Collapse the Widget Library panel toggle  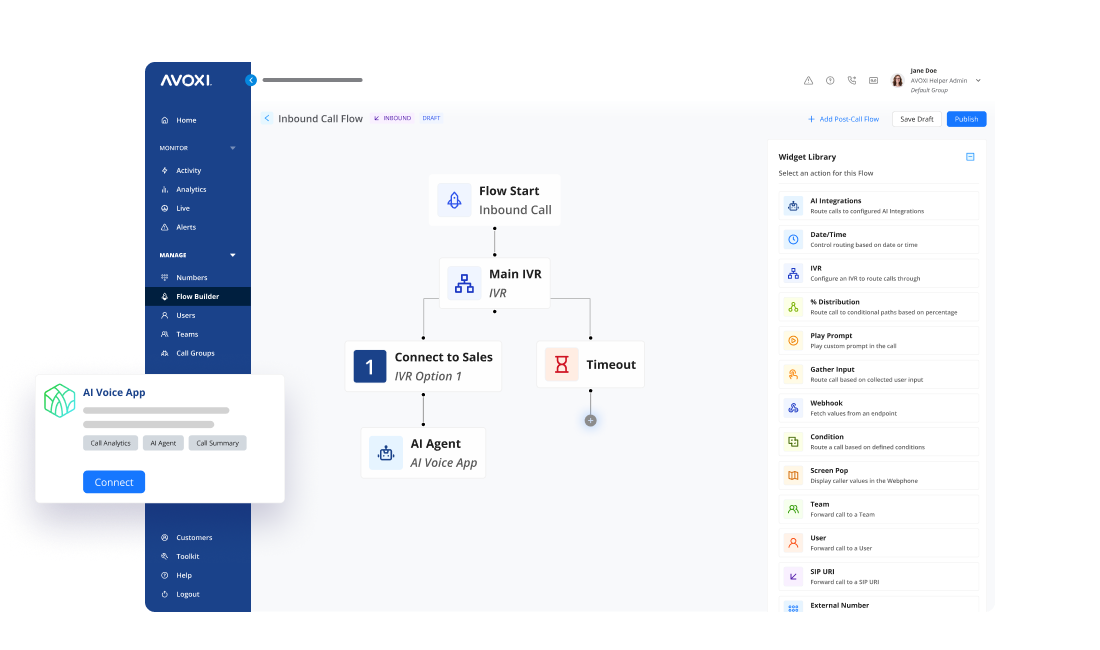[x=968, y=157]
